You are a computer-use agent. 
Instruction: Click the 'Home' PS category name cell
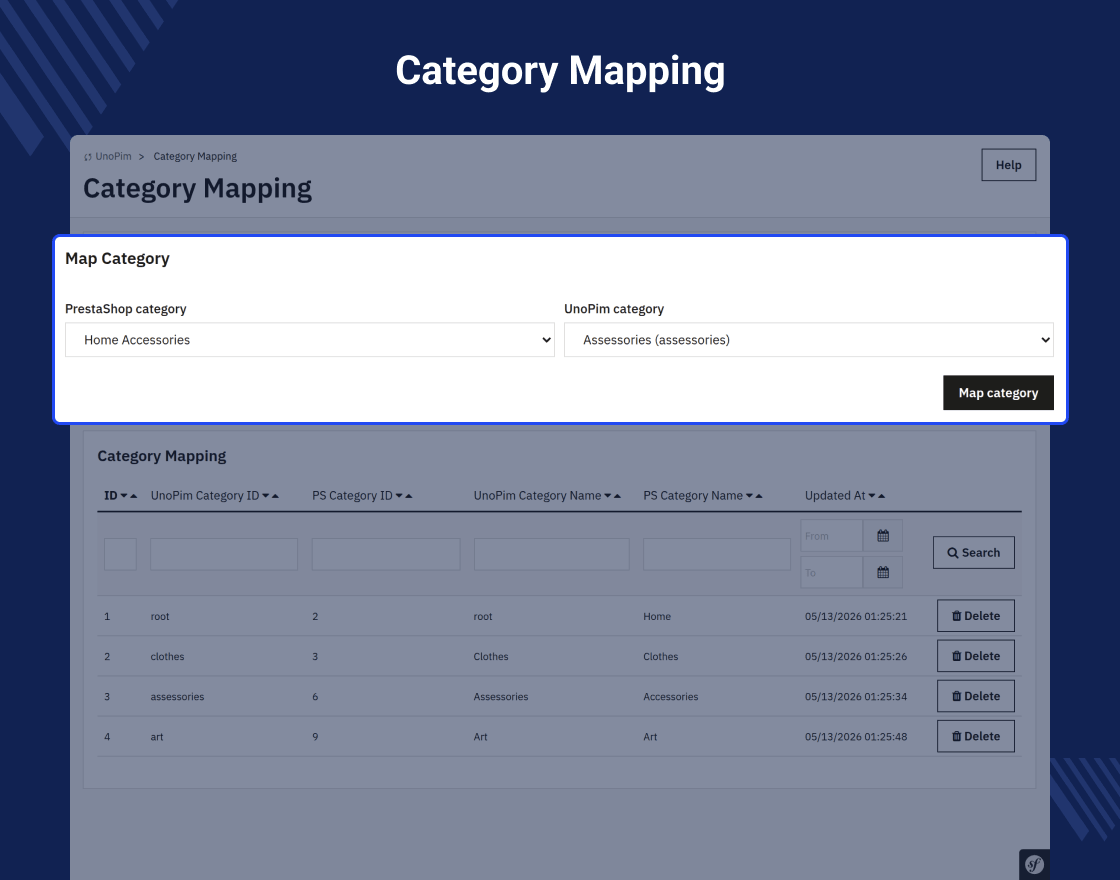point(657,616)
